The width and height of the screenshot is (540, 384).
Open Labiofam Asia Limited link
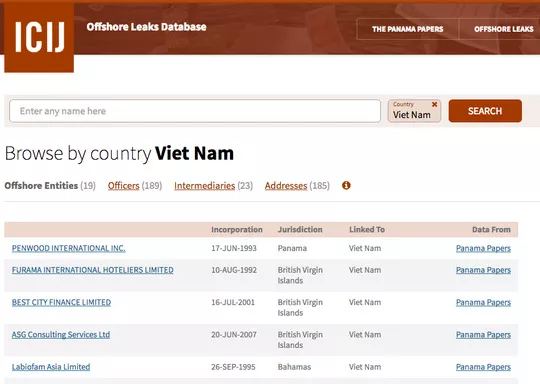pos(51,367)
